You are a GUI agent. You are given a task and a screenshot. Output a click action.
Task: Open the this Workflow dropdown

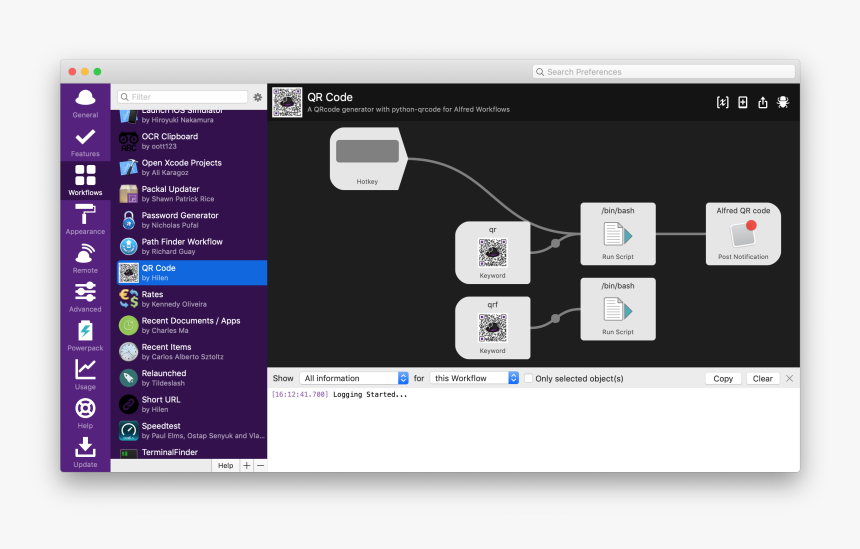tap(474, 378)
